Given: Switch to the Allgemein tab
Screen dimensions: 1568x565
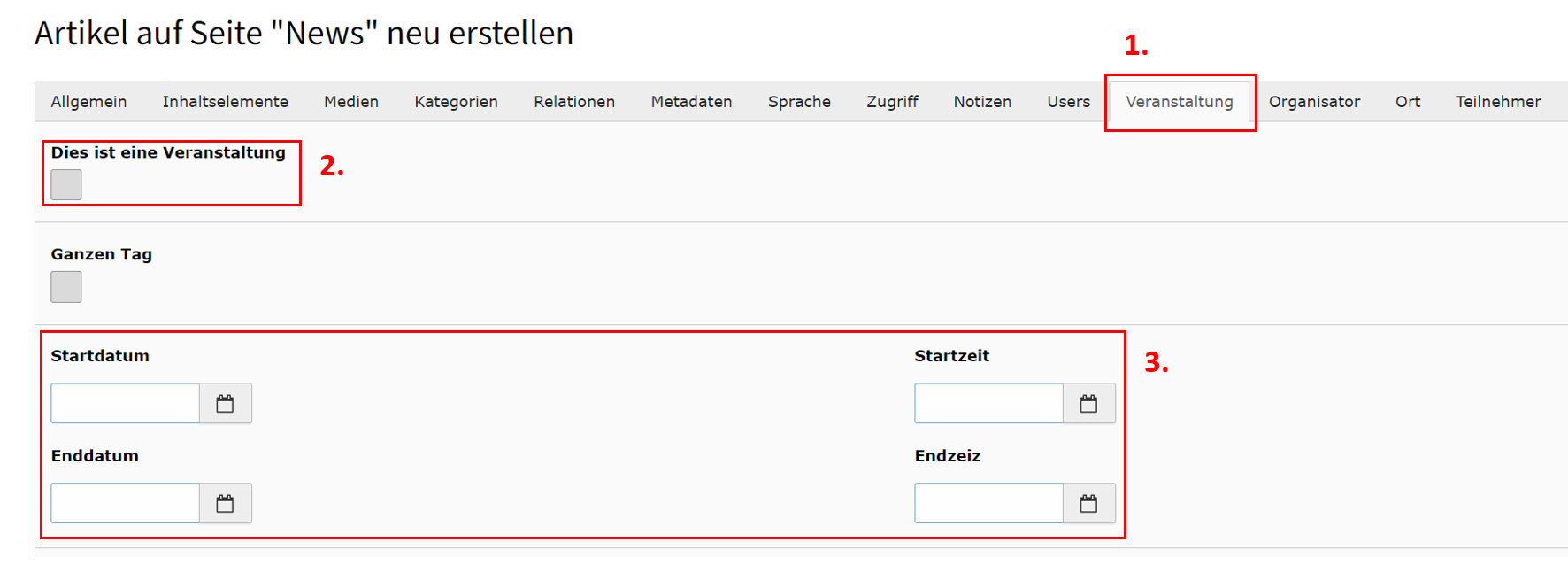Looking at the screenshot, I should click(x=88, y=102).
